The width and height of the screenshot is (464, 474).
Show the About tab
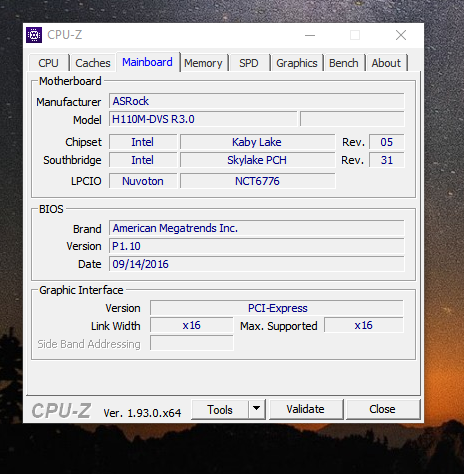(x=386, y=63)
